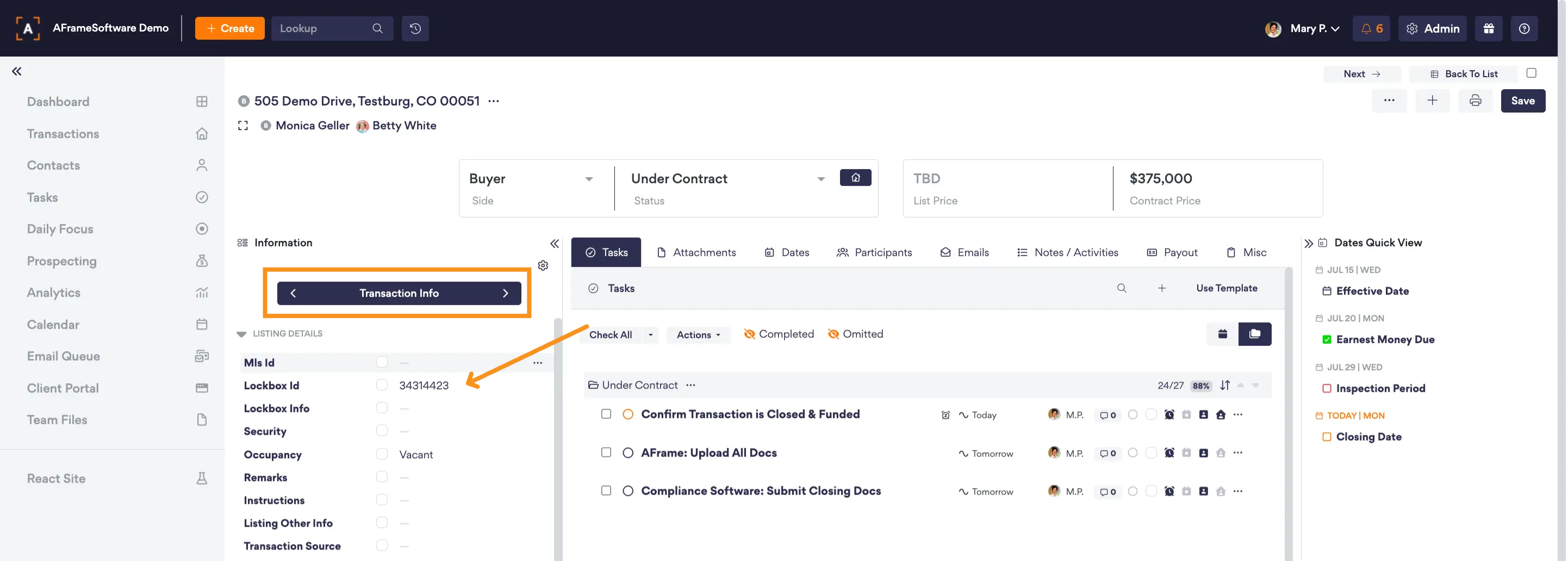
Task: Click the print icon near Save
Action: 1476,101
